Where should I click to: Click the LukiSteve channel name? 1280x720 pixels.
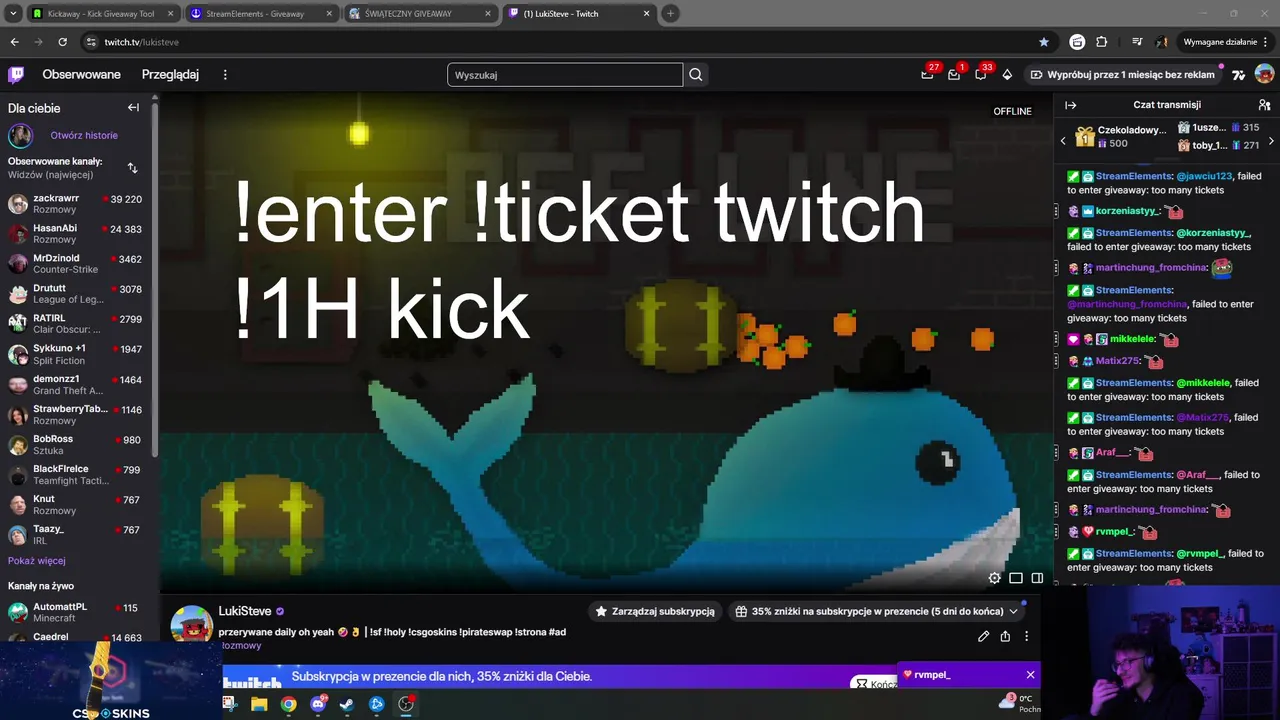[245, 611]
